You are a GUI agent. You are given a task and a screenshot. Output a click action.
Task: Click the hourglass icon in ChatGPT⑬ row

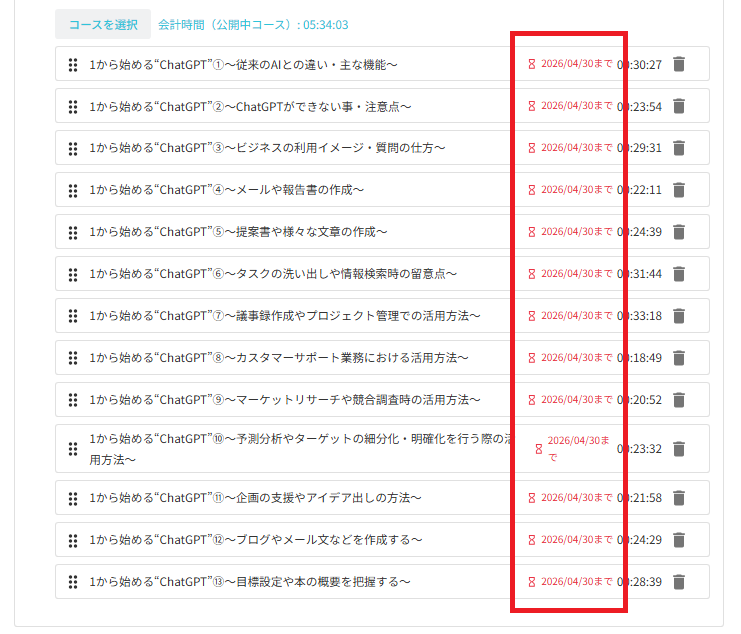click(x=532, y=582)
